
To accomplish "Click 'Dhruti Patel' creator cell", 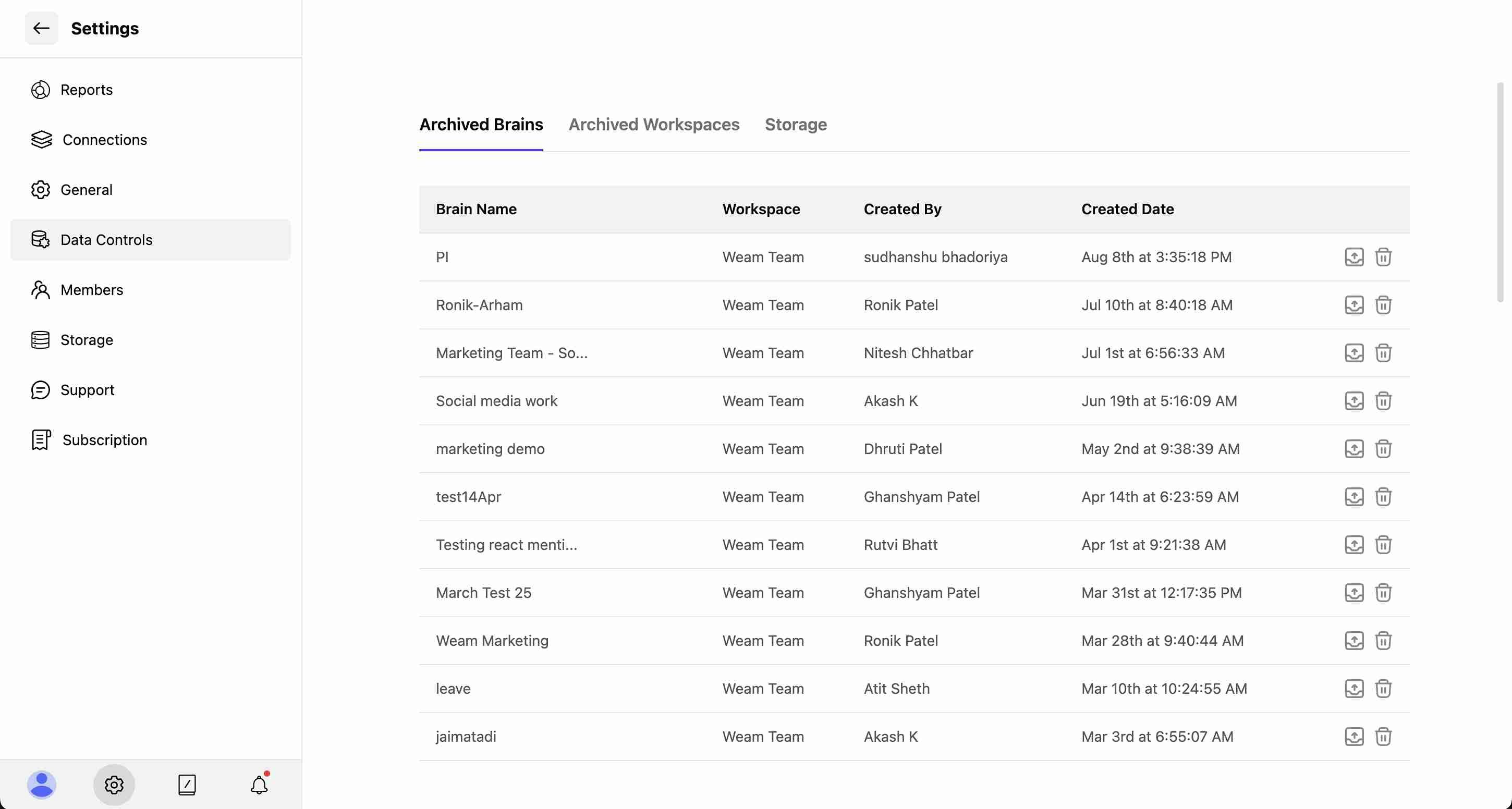I will [903, 449].
